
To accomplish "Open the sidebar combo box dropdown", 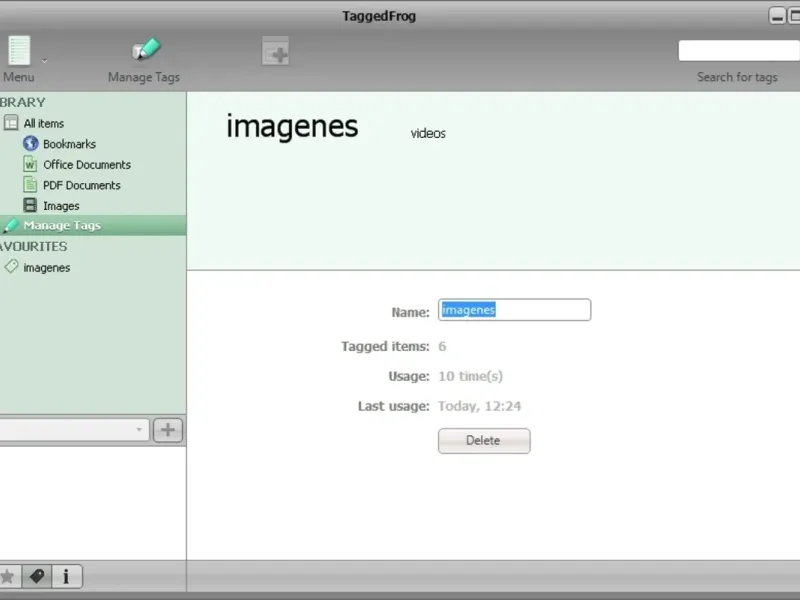I will point(139,430).
